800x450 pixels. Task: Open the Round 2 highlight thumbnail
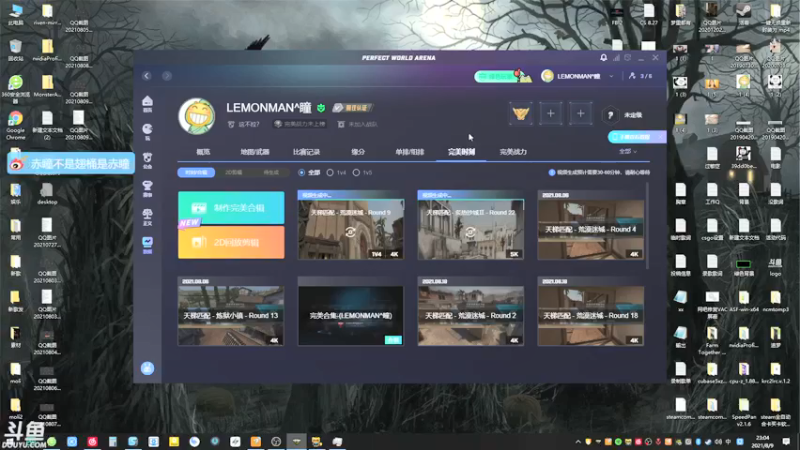(x=470, y=312)
